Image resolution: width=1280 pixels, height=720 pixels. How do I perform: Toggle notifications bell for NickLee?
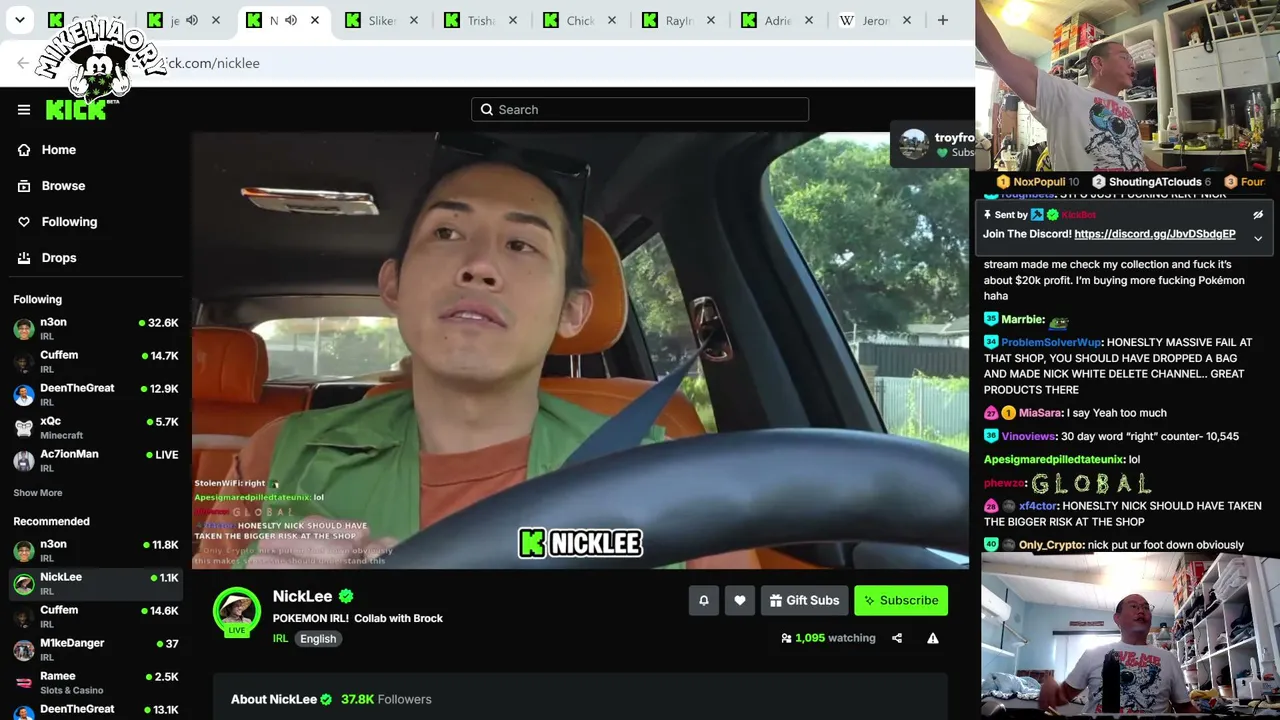703,600
